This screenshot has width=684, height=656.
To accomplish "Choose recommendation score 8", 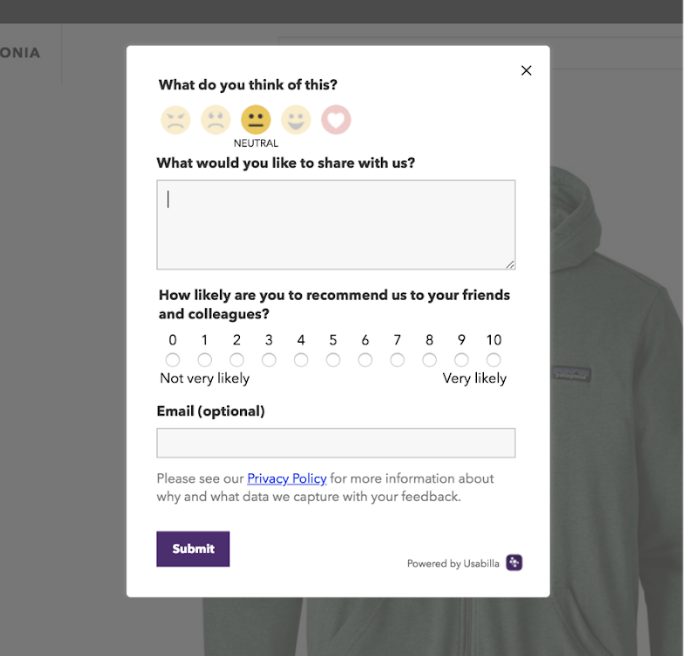I will click(x=429, y=360).
